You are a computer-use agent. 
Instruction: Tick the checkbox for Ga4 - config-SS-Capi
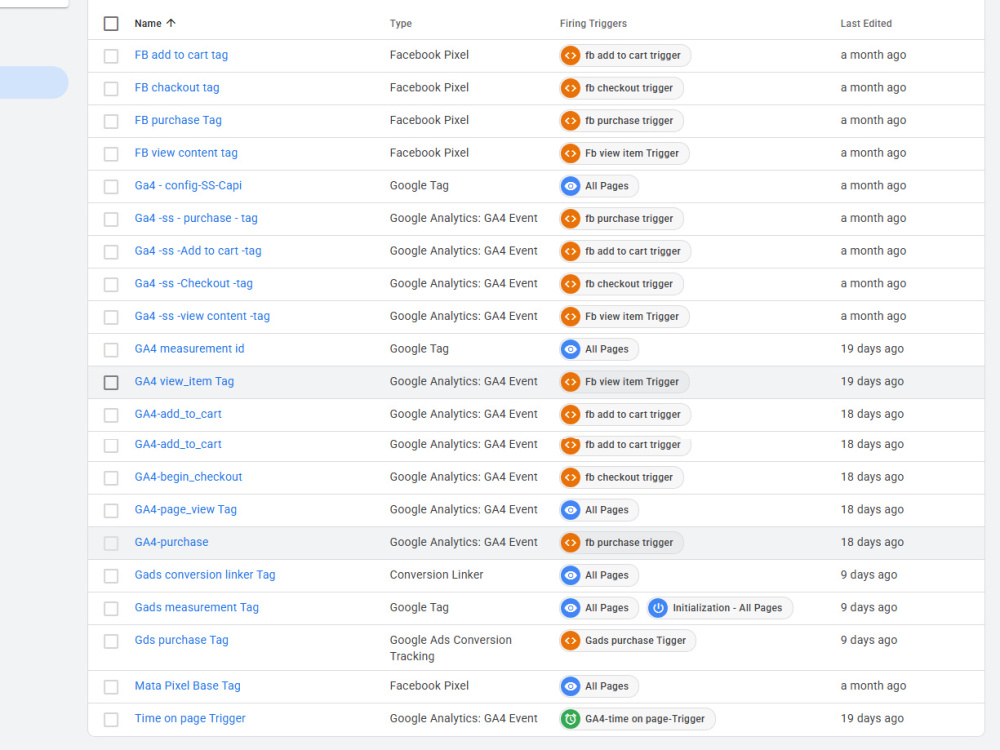point(111,186)
